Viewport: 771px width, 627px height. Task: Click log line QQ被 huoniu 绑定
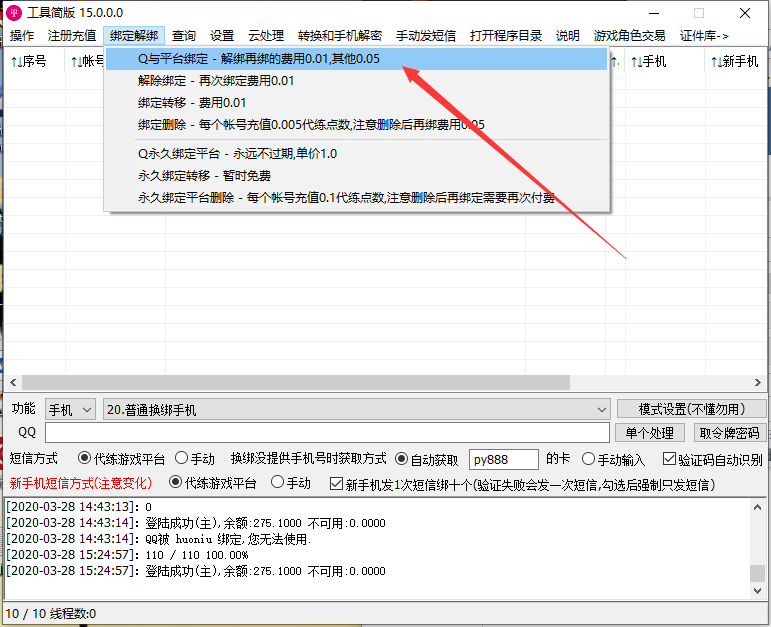pyautogui.click(x=159, y=539)
